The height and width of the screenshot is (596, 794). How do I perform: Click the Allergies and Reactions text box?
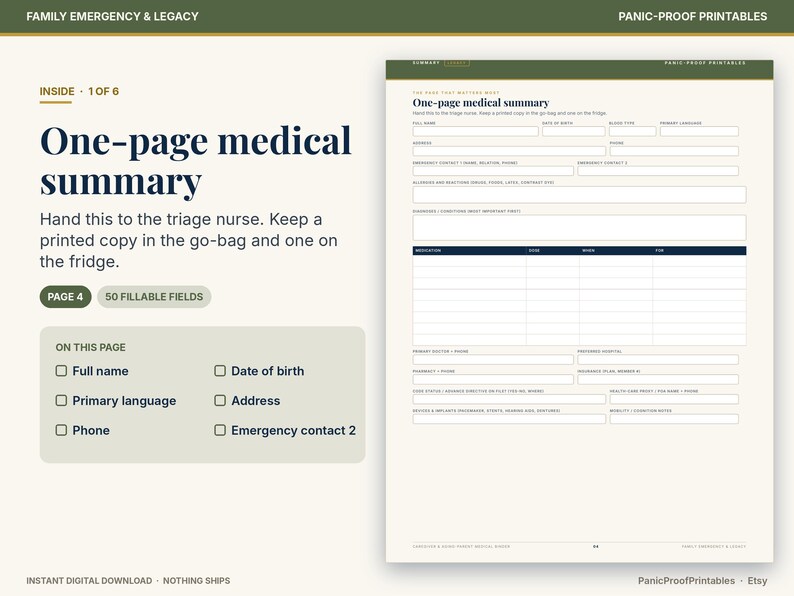tap(579, 194)
